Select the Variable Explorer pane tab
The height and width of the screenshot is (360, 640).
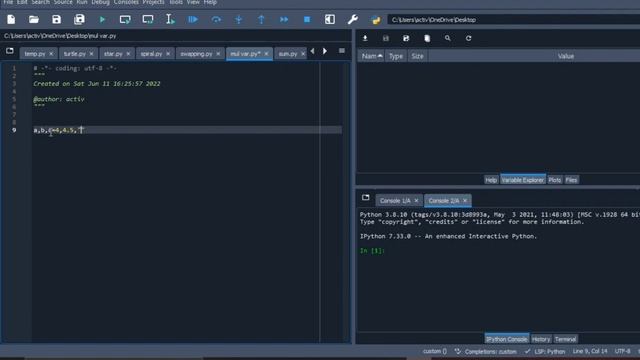pos(522,180)
